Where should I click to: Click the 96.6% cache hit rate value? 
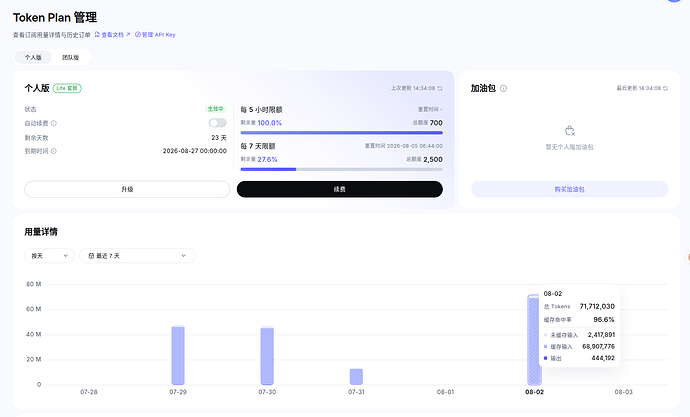coord(604,320)
